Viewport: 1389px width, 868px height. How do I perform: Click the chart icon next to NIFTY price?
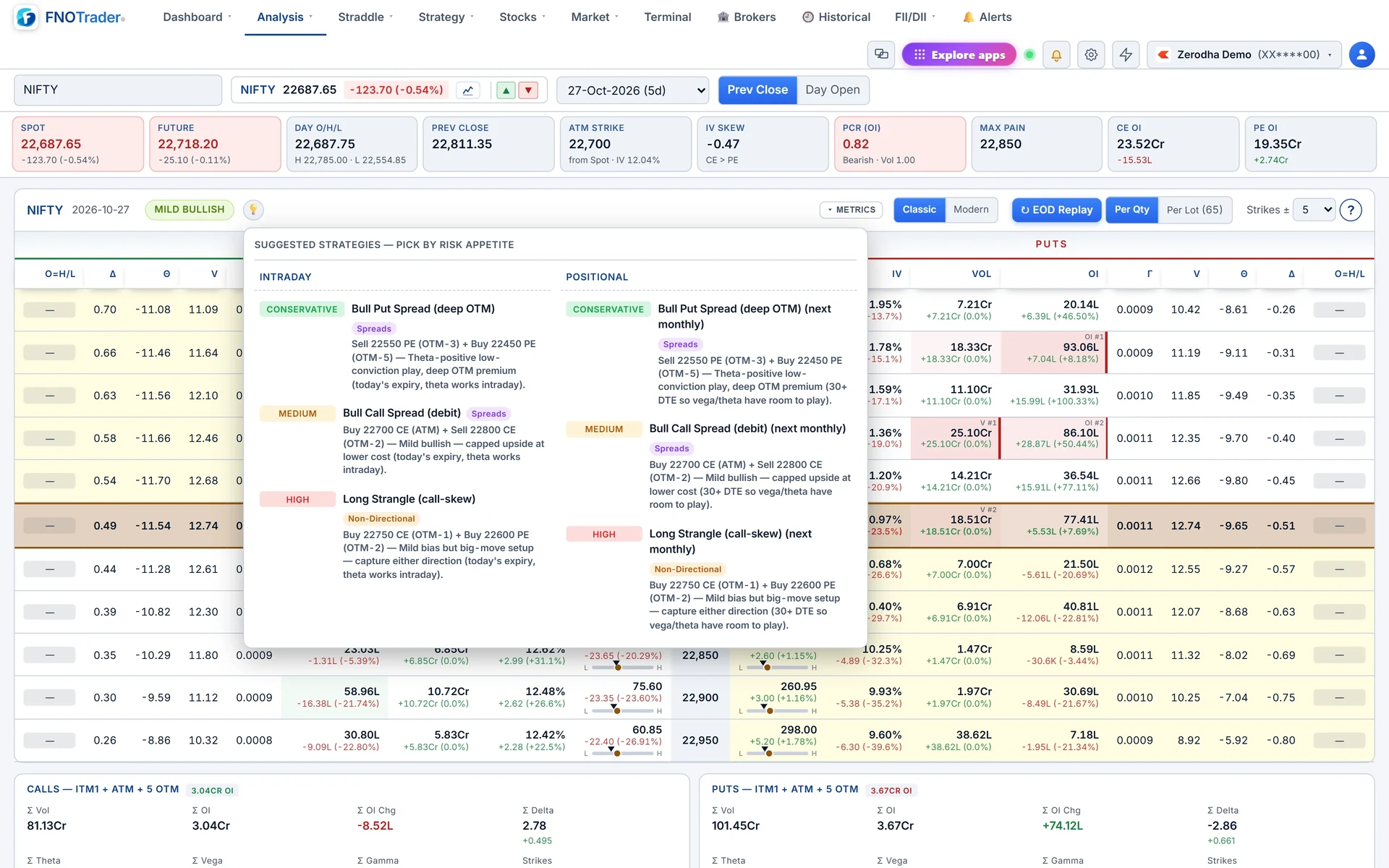(468, 90)
